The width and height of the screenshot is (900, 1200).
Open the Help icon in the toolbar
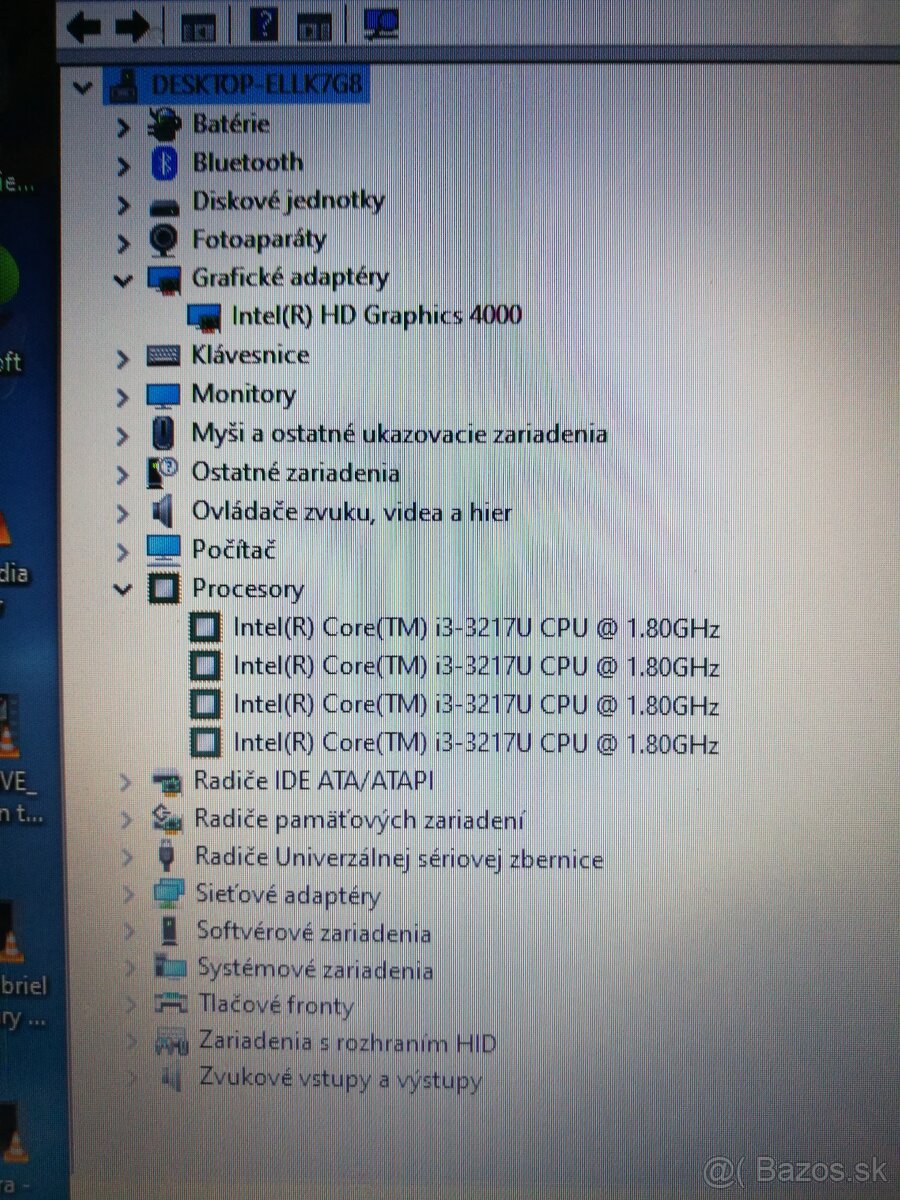pyautogui.click(x=264, y=25)
